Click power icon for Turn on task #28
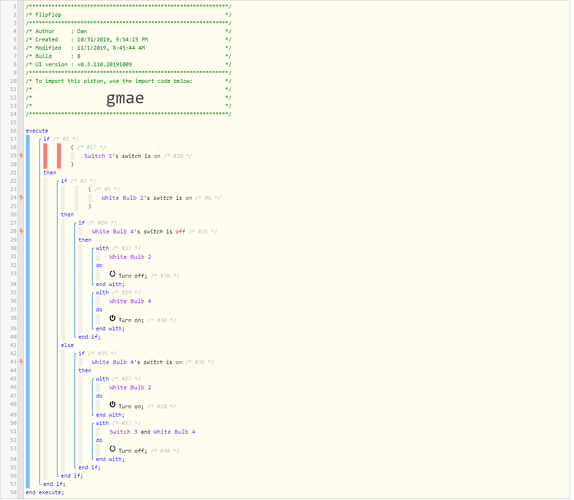Image resolution: width=574 pixels, height=500 pixels. click(x=112, y=404)
